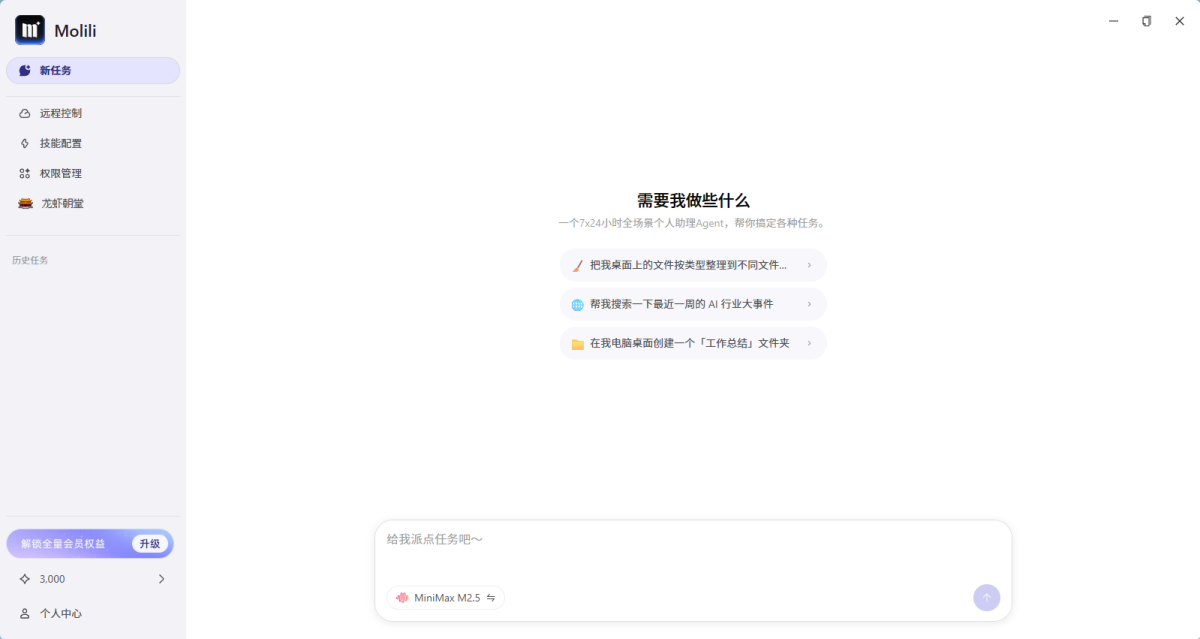The image size is (1200, 639).
Task: Open 个人中心 at the bottom of the sidebar
Action: [60, 613]
